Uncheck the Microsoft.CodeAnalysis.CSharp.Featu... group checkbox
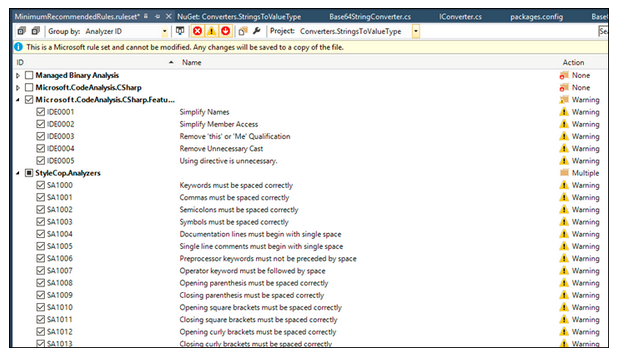Image resolution: width=619 pixels, height=360 pixels. point(29,99)
